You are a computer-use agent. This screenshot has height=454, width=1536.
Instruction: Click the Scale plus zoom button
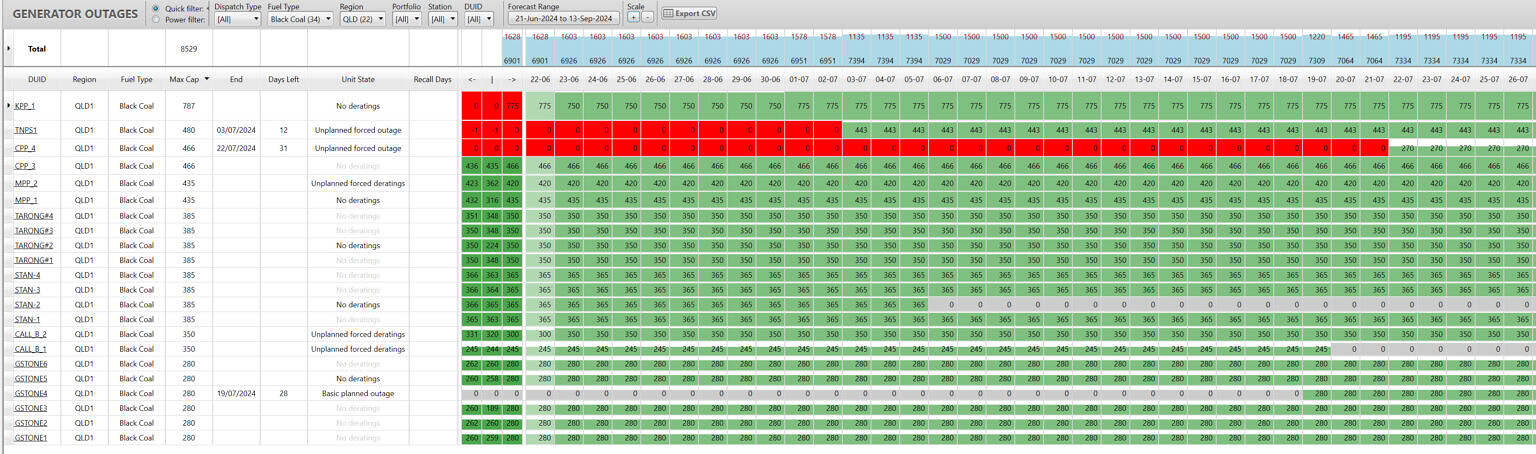[x=633, y=18]
